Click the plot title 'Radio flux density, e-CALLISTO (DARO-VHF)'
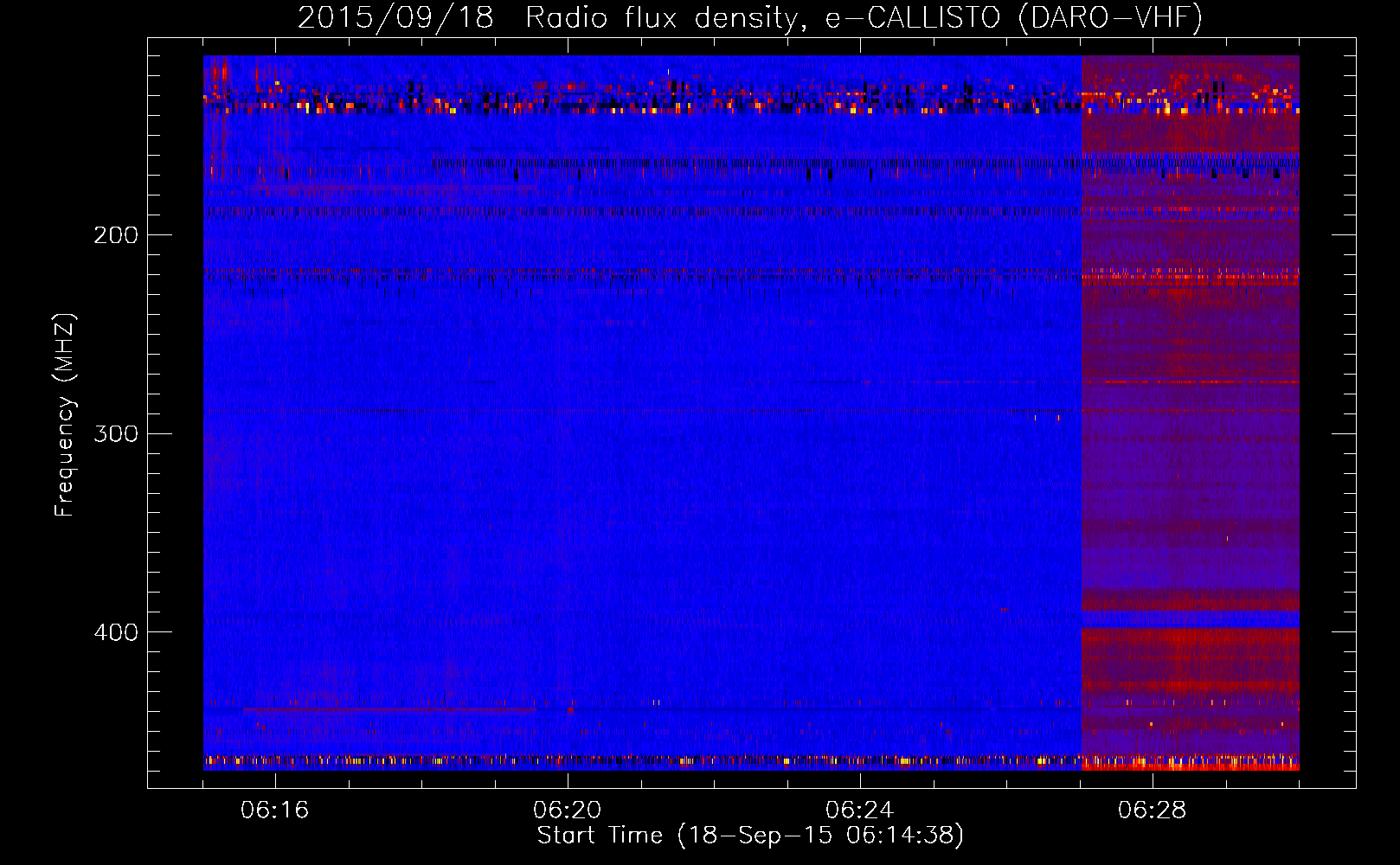 point(864,17)
